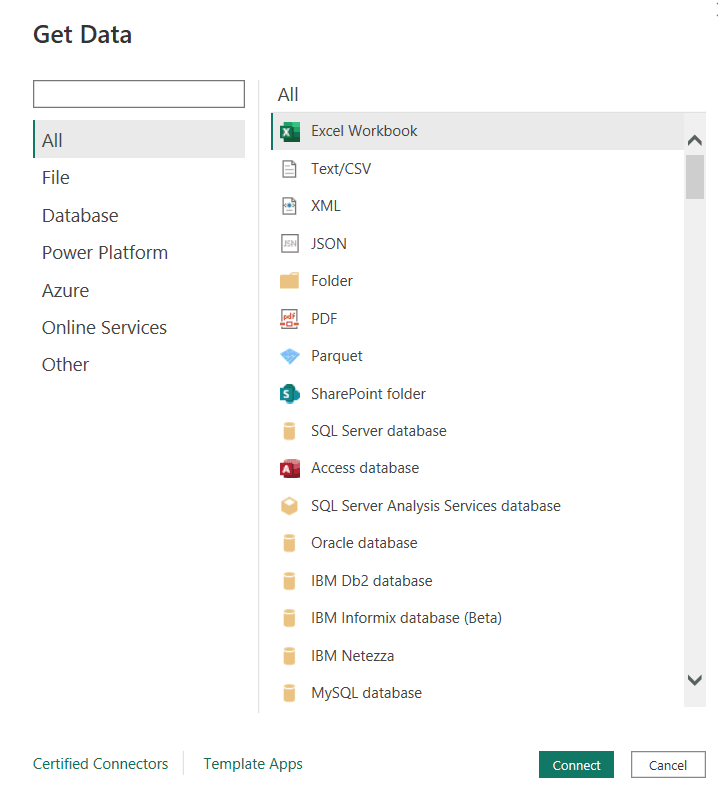Open the Template Apps link
Viewport: 718px width, 798px height.
253,764
